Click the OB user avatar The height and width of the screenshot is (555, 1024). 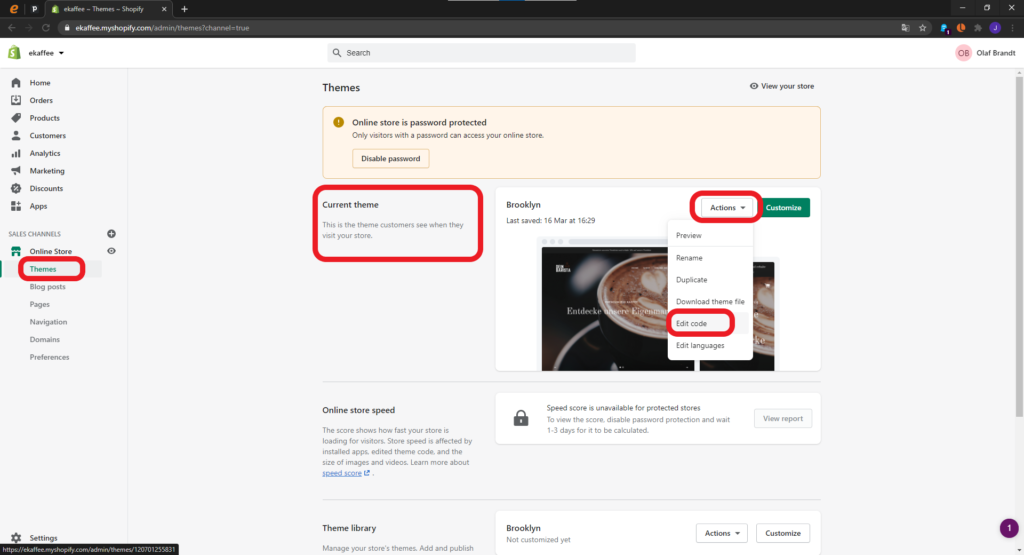click(963, 53)
